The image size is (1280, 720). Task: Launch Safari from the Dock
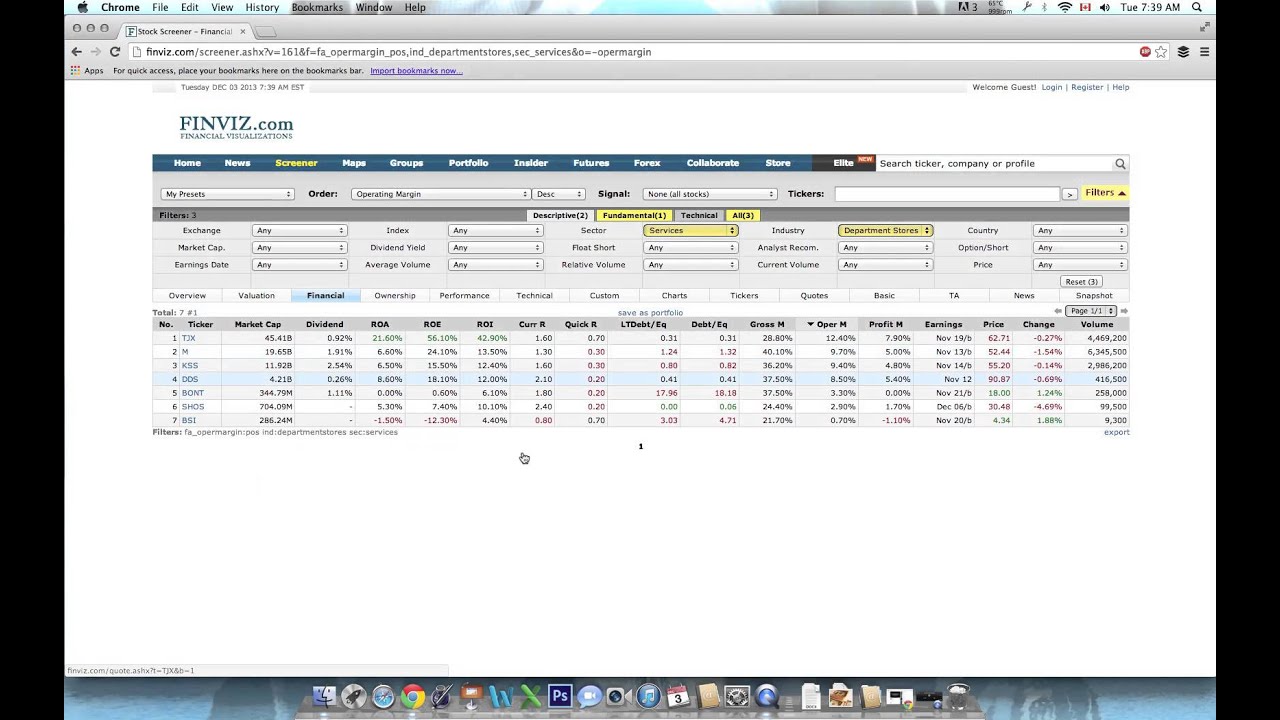383,697
